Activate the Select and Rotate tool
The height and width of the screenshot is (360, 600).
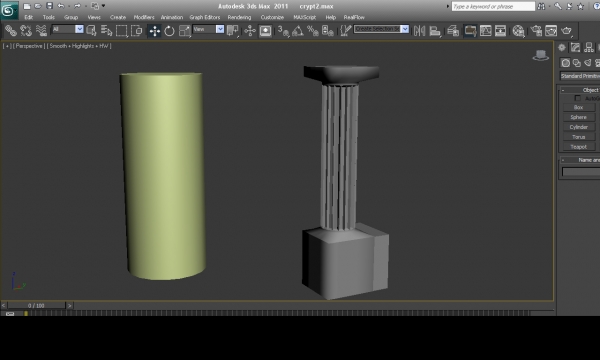point(169,31)
